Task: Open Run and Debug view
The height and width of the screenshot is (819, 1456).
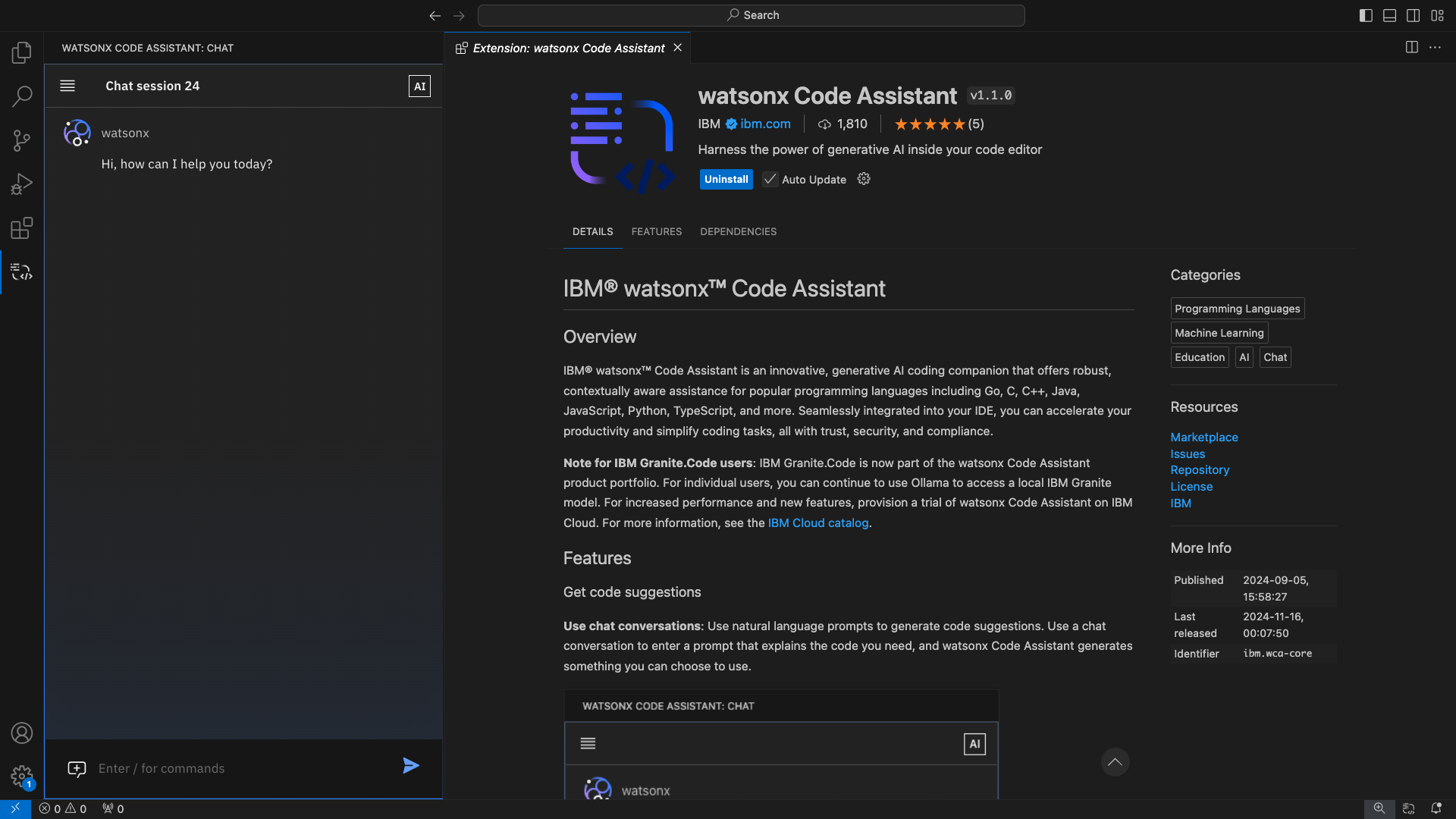Action: (22, 184)
